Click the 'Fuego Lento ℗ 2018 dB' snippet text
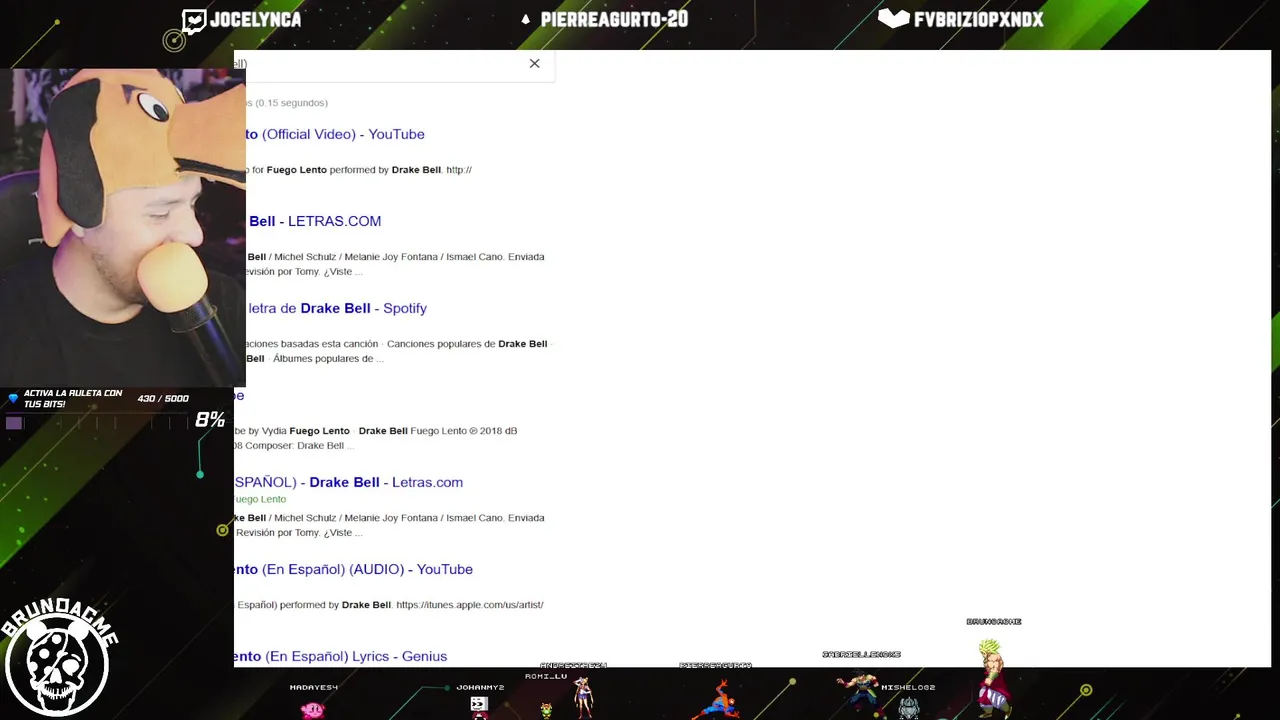The width and height of the screenshot is (1280, 720). tap(464, 431)
